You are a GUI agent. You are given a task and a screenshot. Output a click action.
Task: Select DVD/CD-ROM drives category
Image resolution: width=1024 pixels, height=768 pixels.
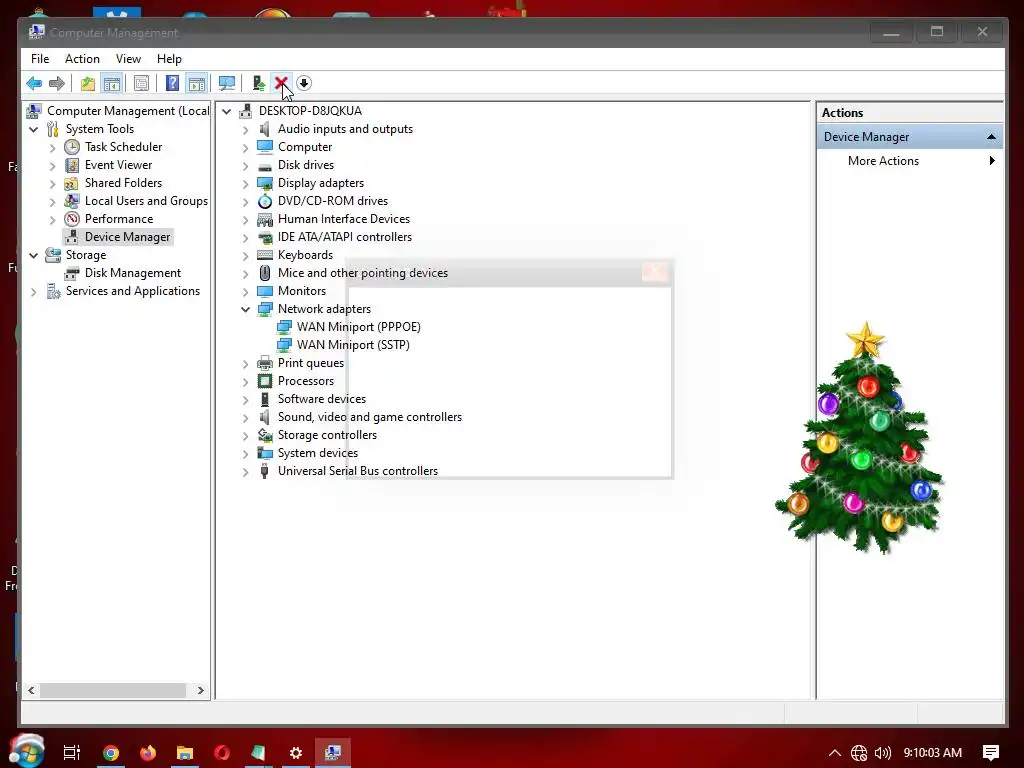(332, 201)
